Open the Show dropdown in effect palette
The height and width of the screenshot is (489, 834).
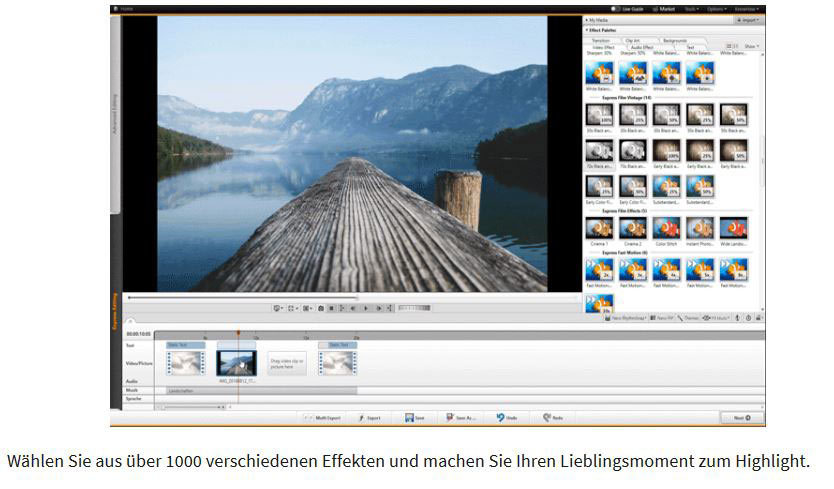pyautogui.click(x=752, y=47)
